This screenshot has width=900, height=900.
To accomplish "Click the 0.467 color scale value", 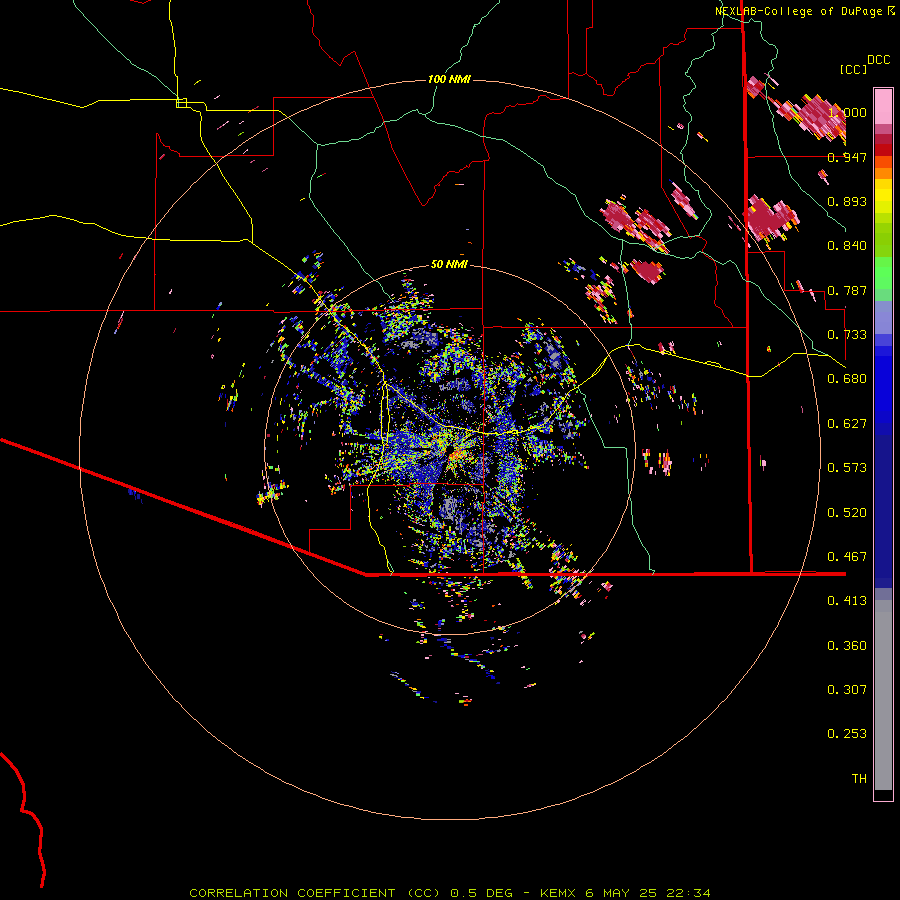I will click(x=847, y=557).
